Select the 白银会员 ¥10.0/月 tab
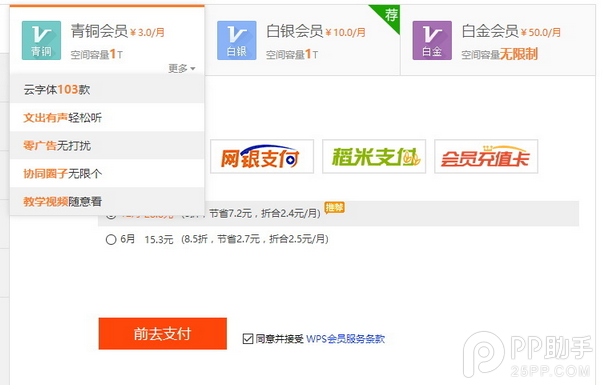 (x=302, y=40)
